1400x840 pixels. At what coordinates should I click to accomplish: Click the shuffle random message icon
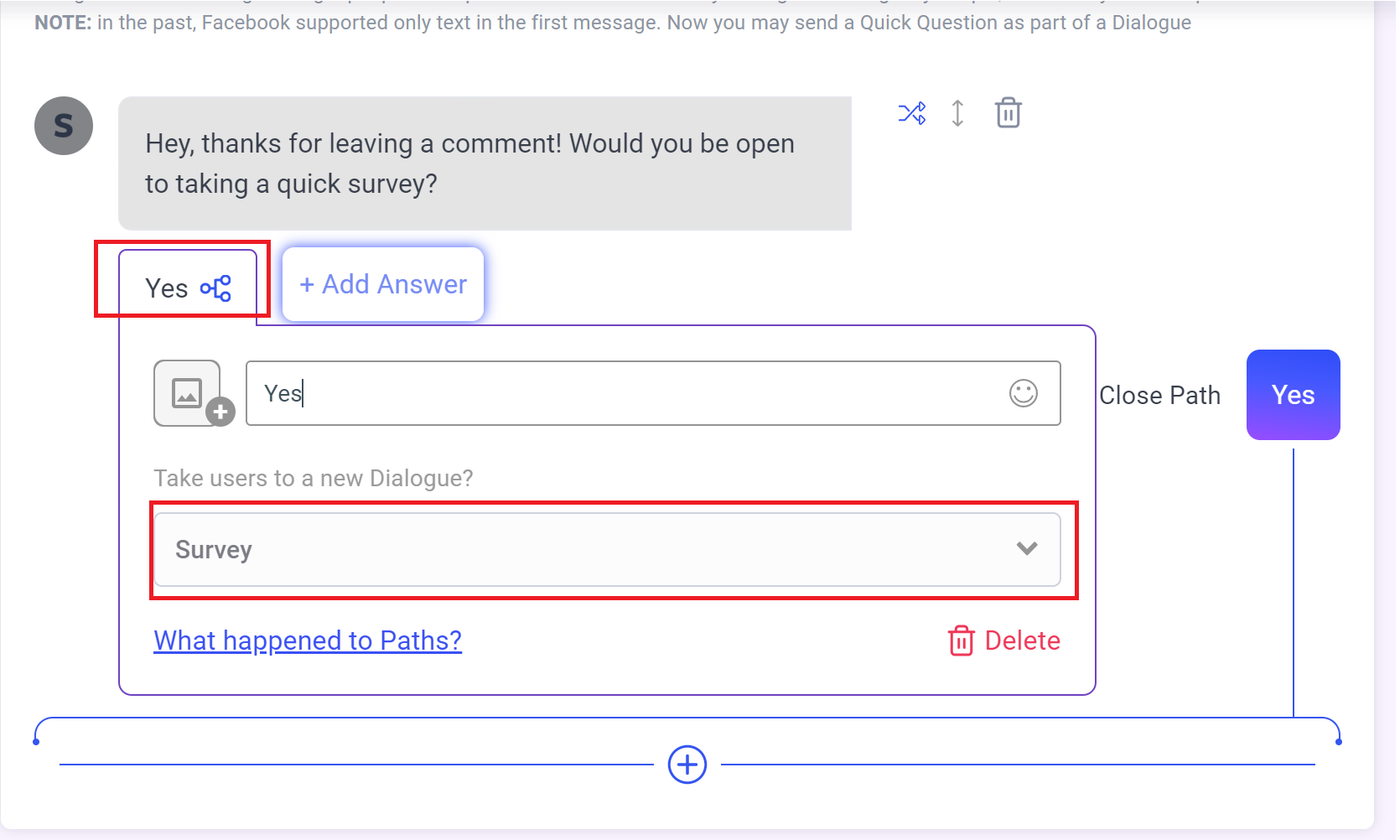pos(912,113)
